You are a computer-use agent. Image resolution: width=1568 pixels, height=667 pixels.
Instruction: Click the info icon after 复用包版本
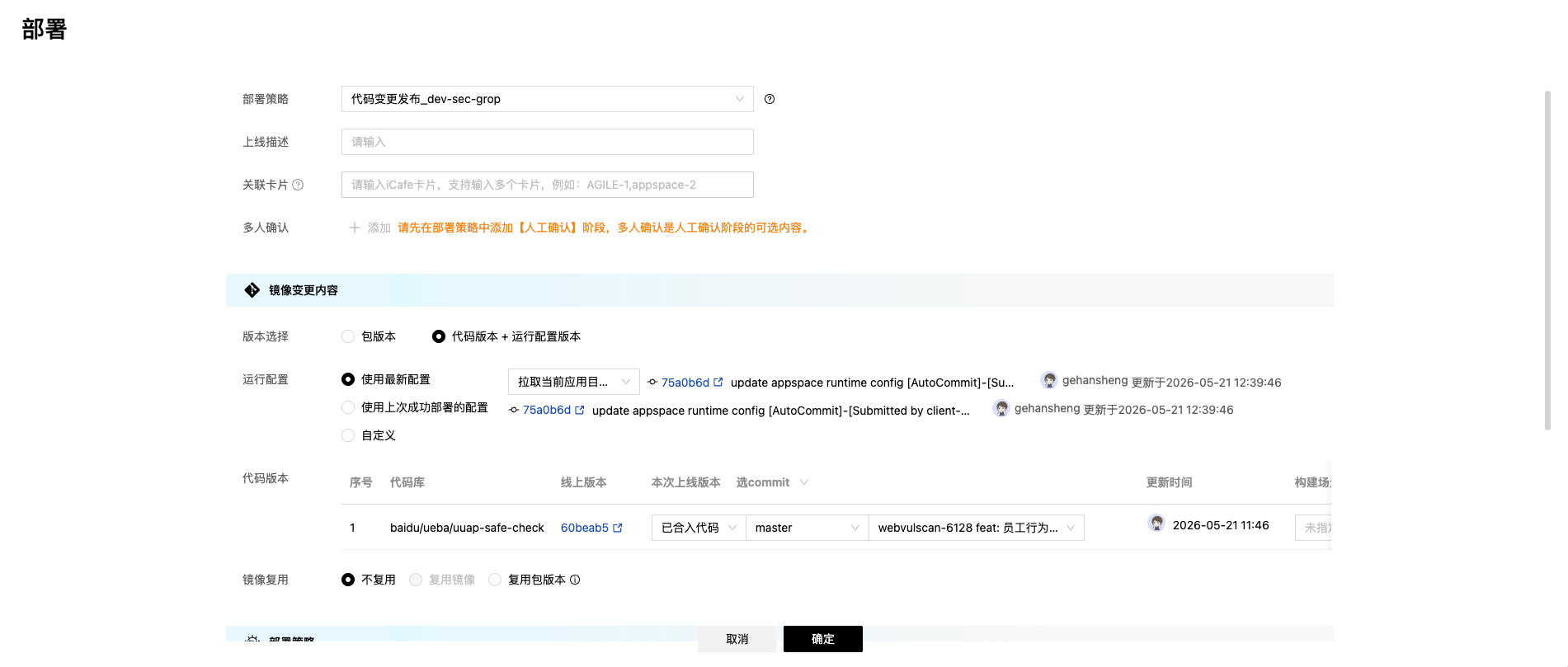[x=575, y=580]
